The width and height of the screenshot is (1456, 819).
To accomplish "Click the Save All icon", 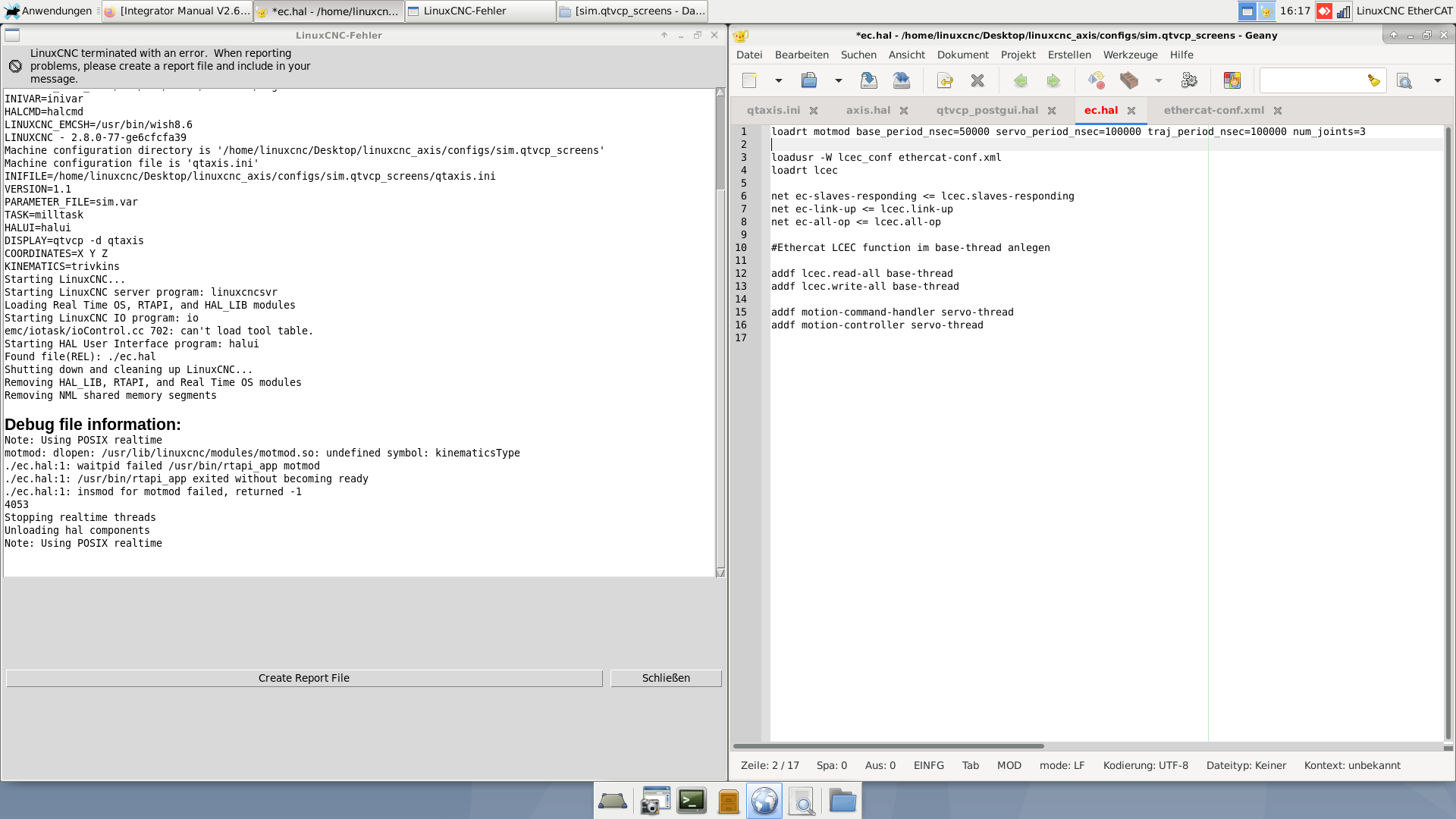I will pyautogui.click(x=902, y=80).
